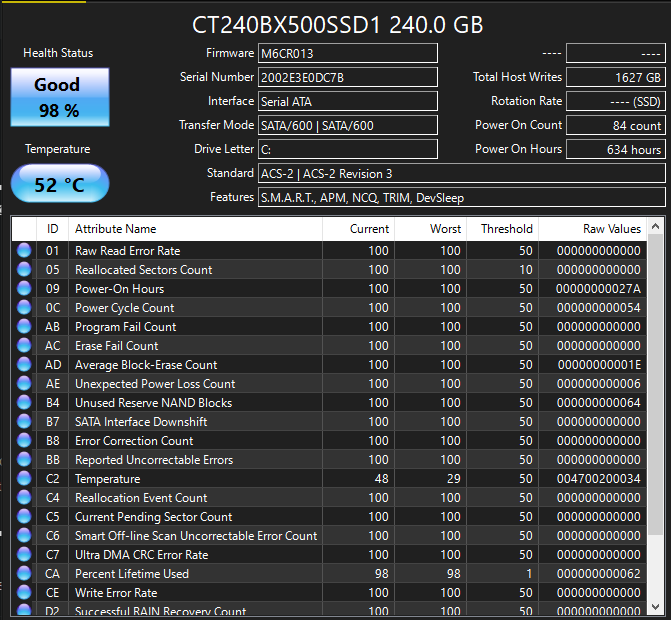The width and height of the screenshot is (671, 620).
Task: Click status orb of the C2 Temperature row
Action: [24, 478]
